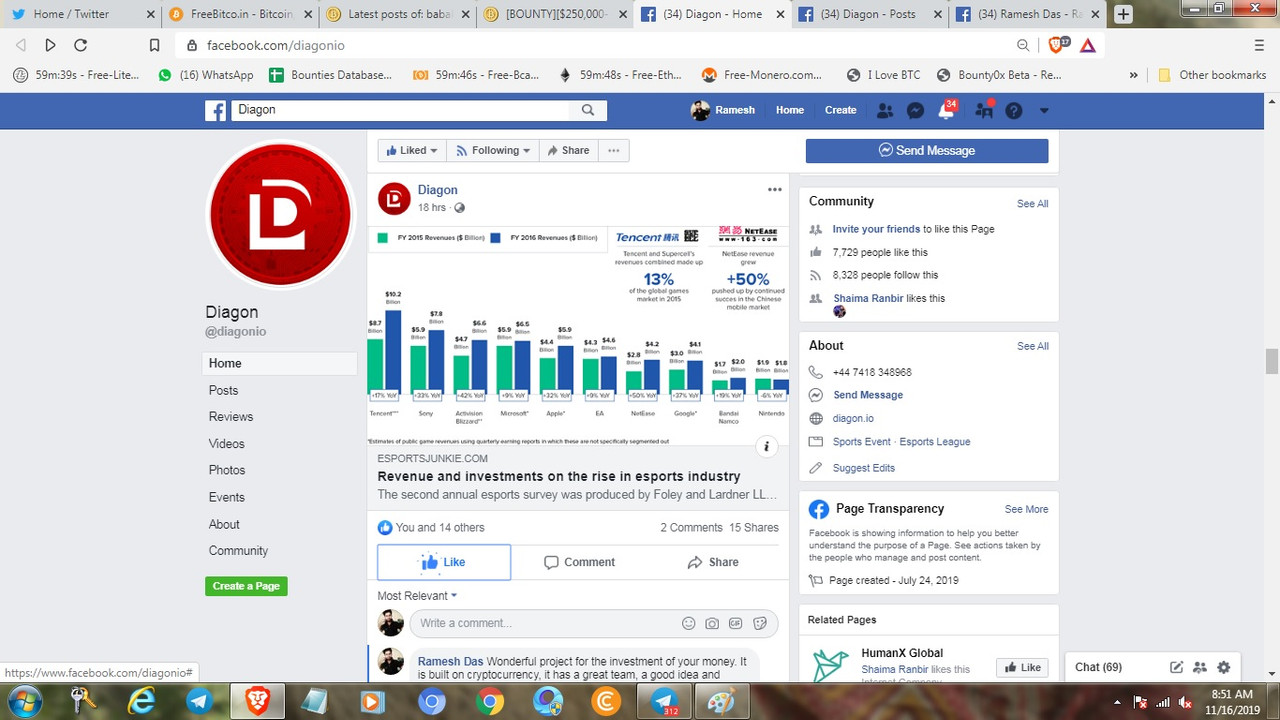Open Community in page sidebar

(238, 551)
